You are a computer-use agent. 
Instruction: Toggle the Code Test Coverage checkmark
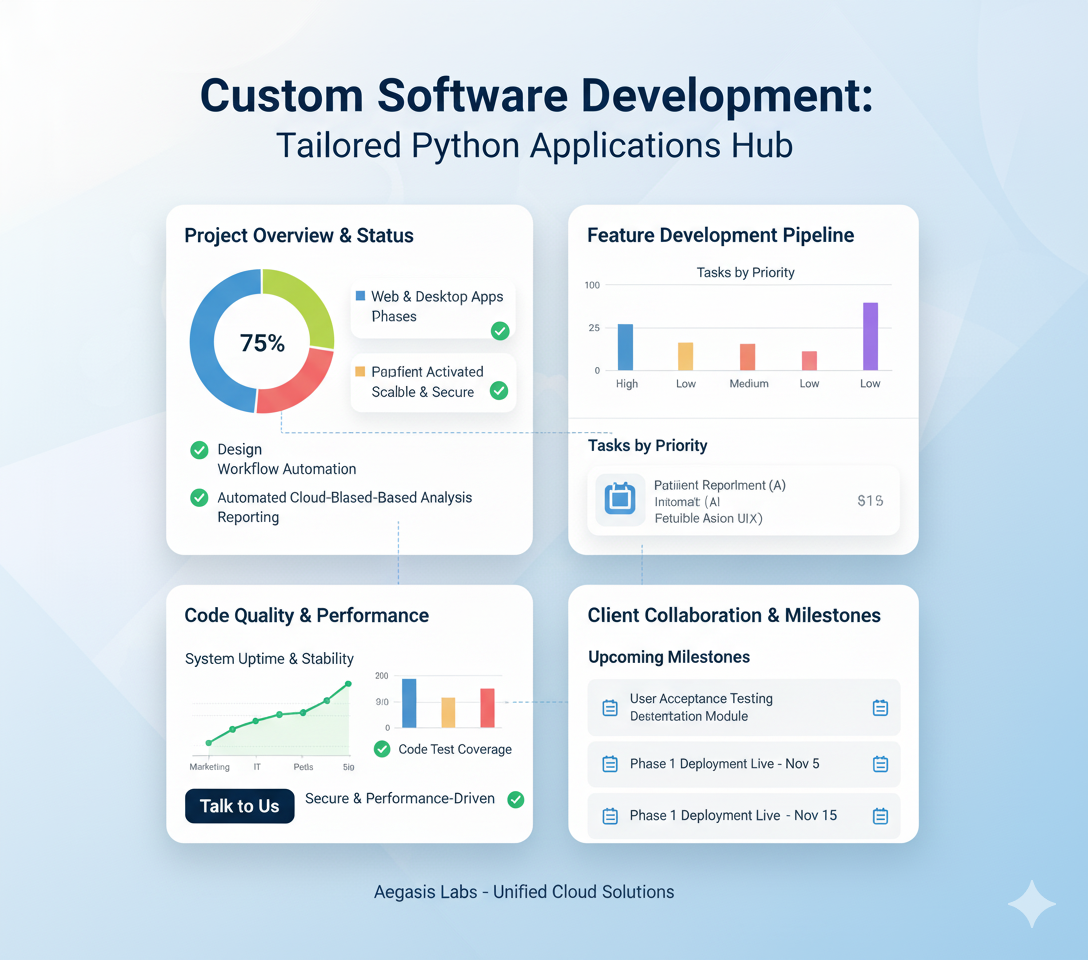pos(381,749)
